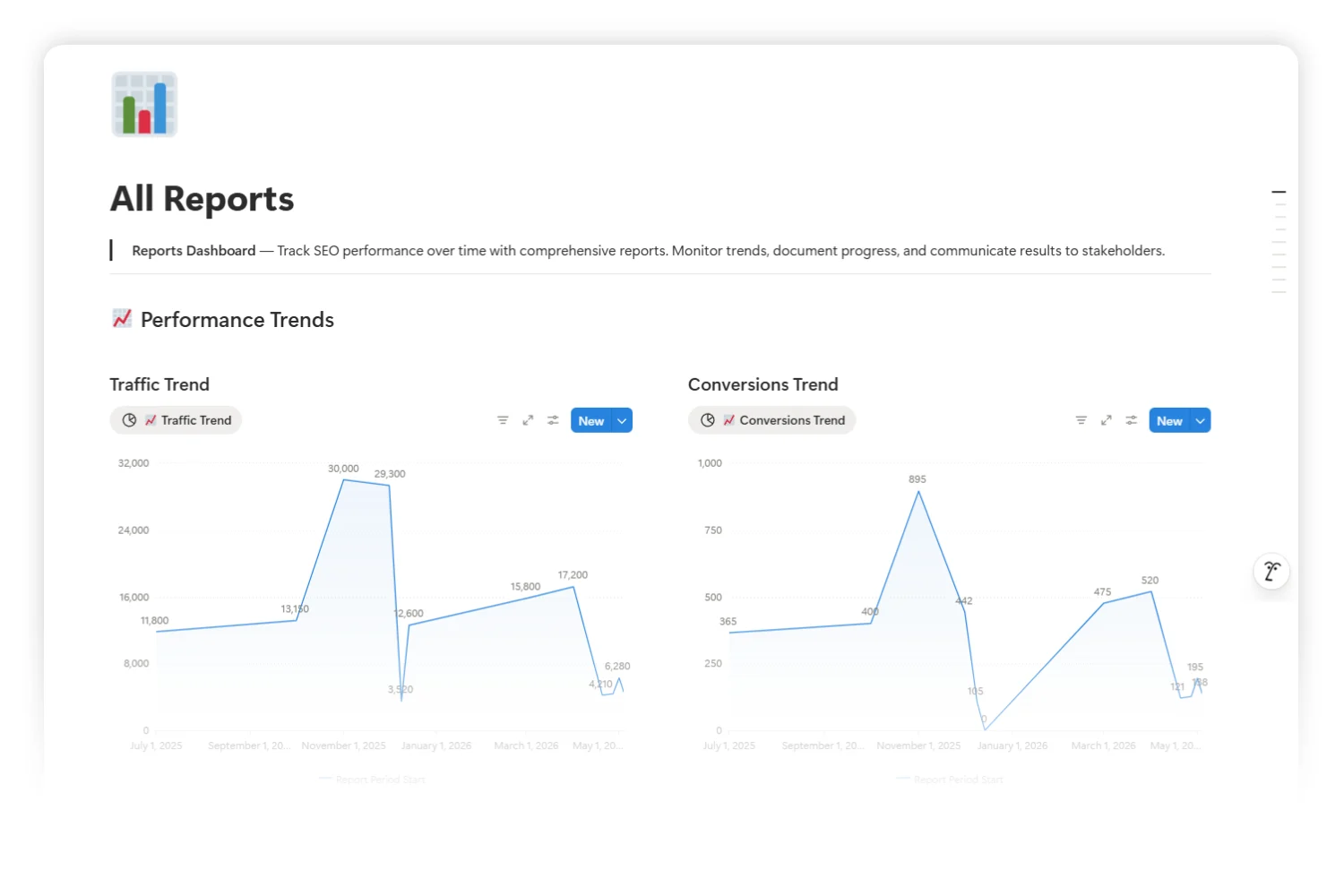Open New dropdown arrow on Conversions Trend
Image resolution: width=1344 pixels, height=896 pixels.
[1200, 420]
